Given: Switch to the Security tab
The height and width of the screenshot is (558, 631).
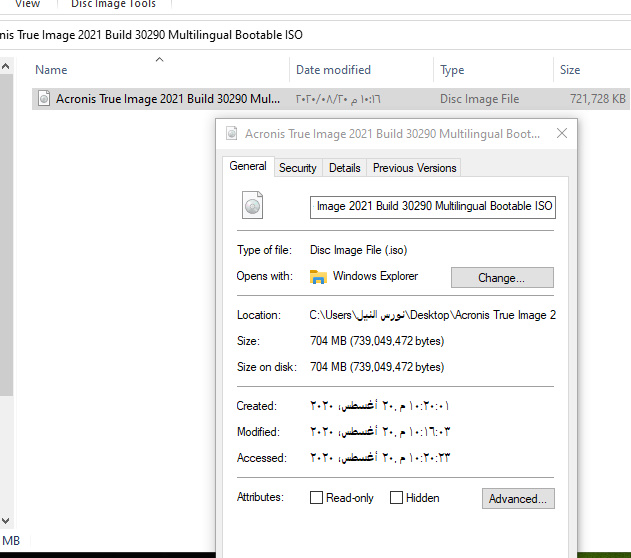Looking at the screenshot, I should pyautogui.click(x=298, y=168).
